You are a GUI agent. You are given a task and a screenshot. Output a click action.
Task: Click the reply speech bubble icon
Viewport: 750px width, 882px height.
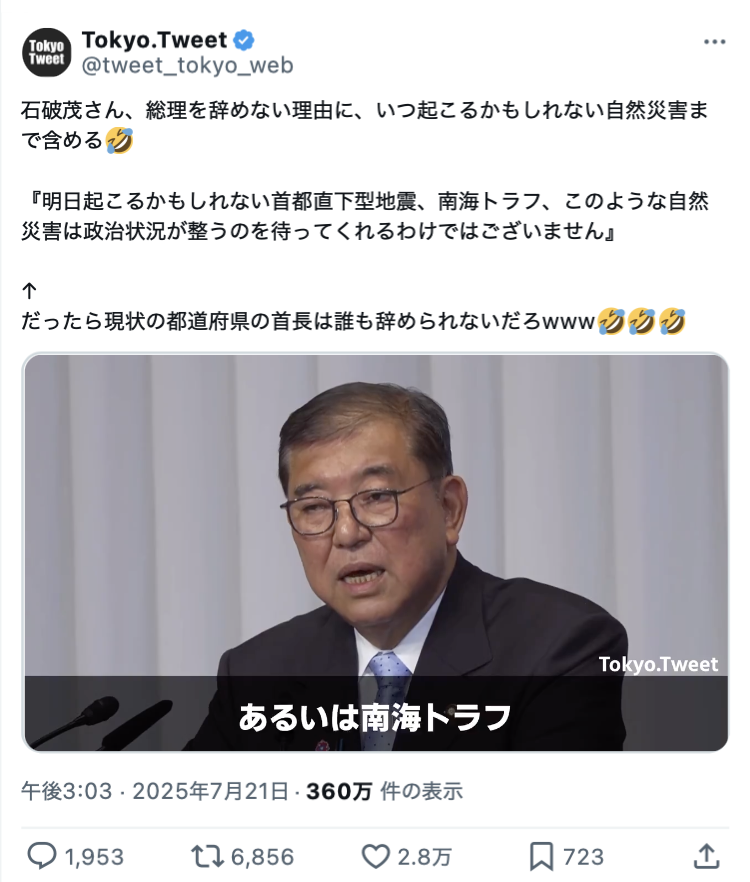42,856
